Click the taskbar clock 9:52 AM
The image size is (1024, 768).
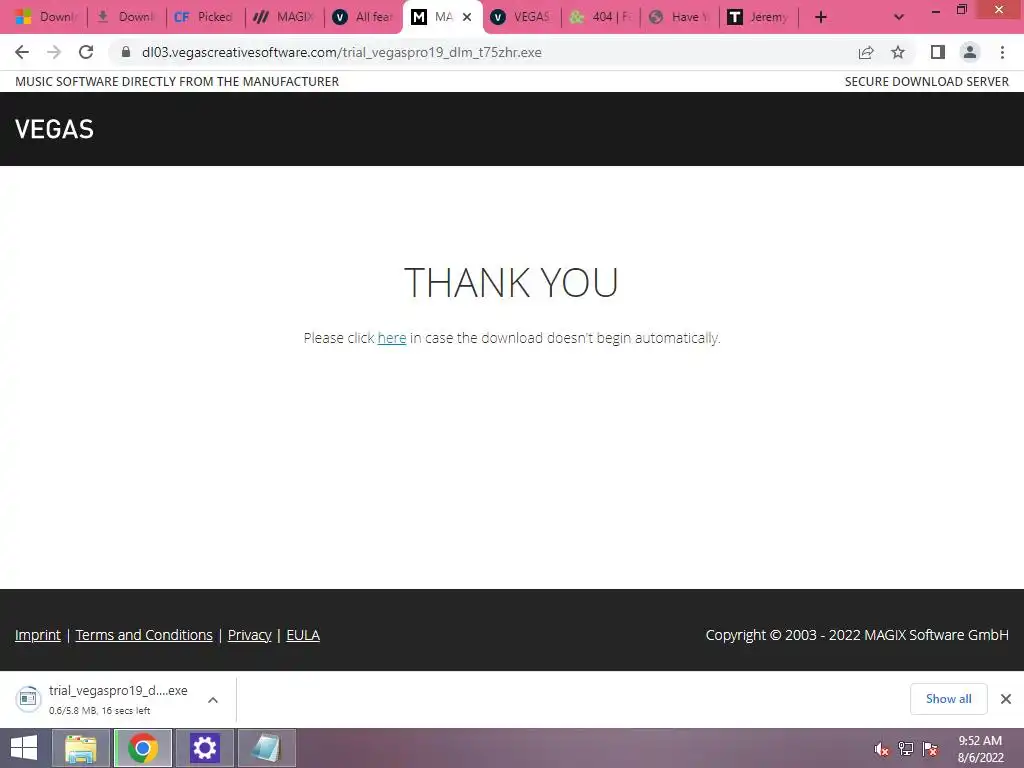click(980, 741)
